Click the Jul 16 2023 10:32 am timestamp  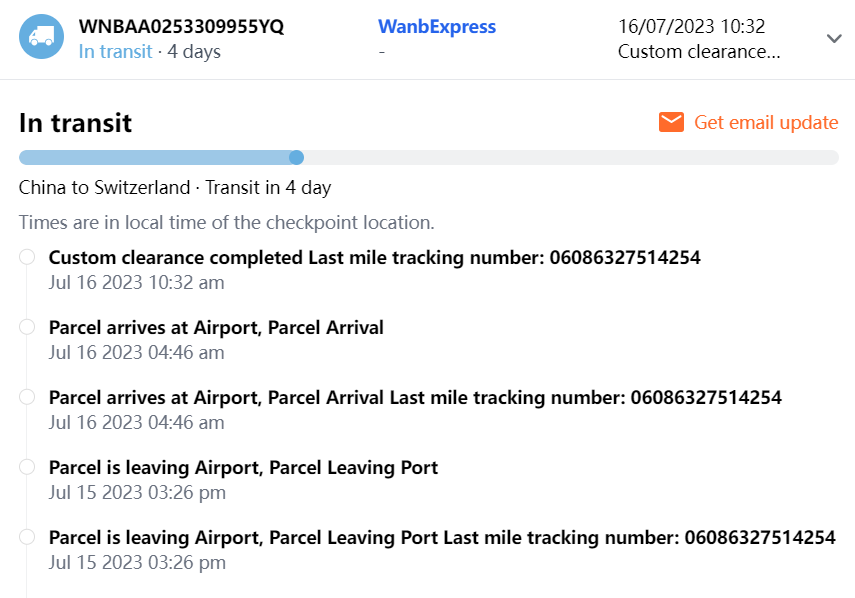(136, 282)
